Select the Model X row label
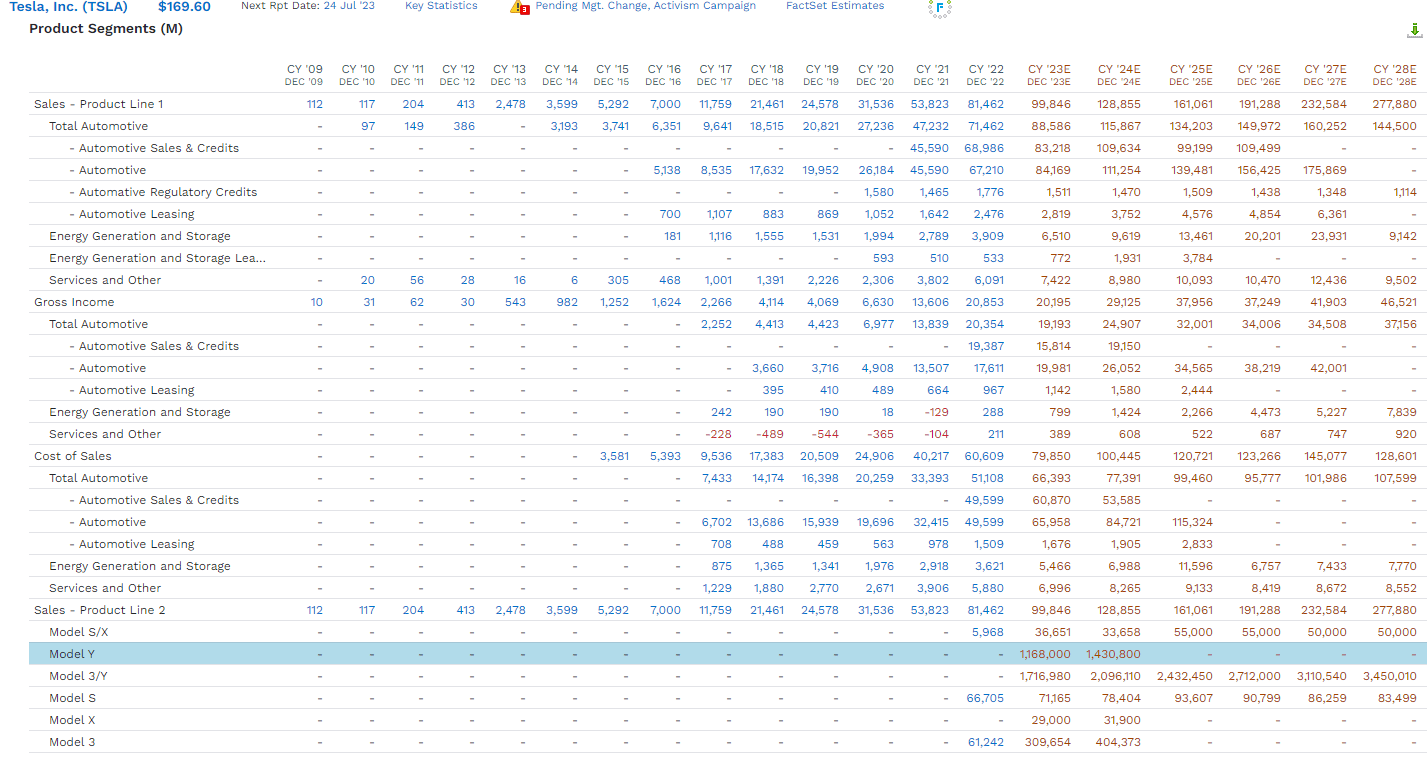The height and width of the screenshot is (758, 1428). pyautogui.click(x=72, y=720)
